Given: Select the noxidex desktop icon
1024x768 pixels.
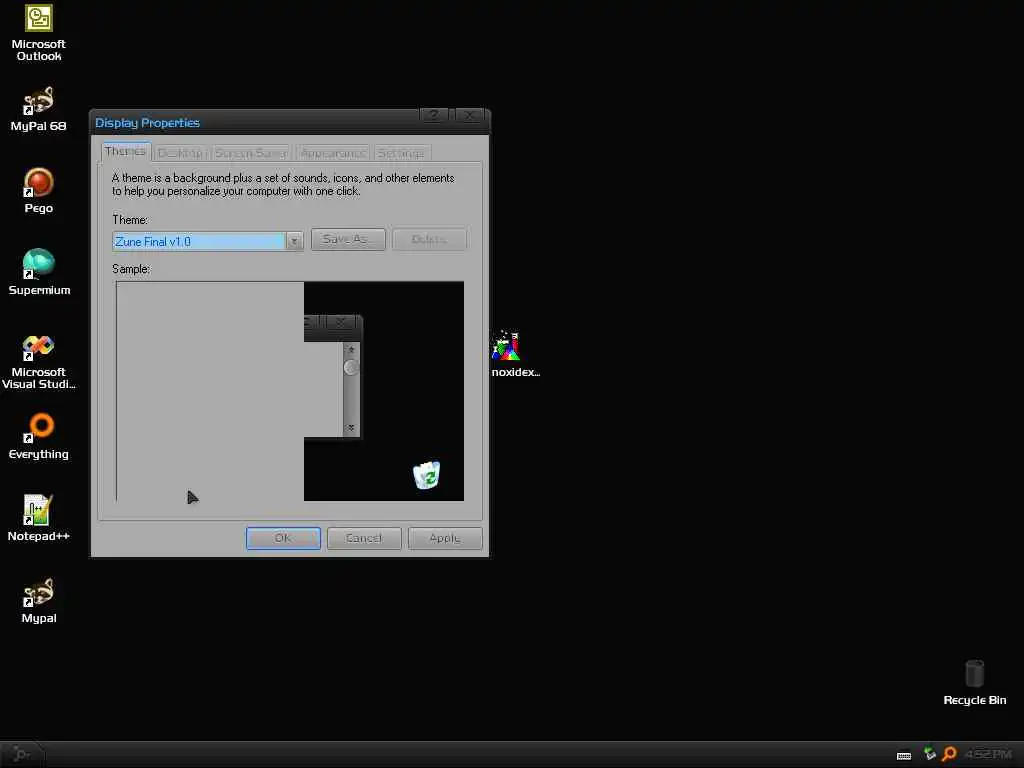Looking at the screenshot, I should coord(515,354).
